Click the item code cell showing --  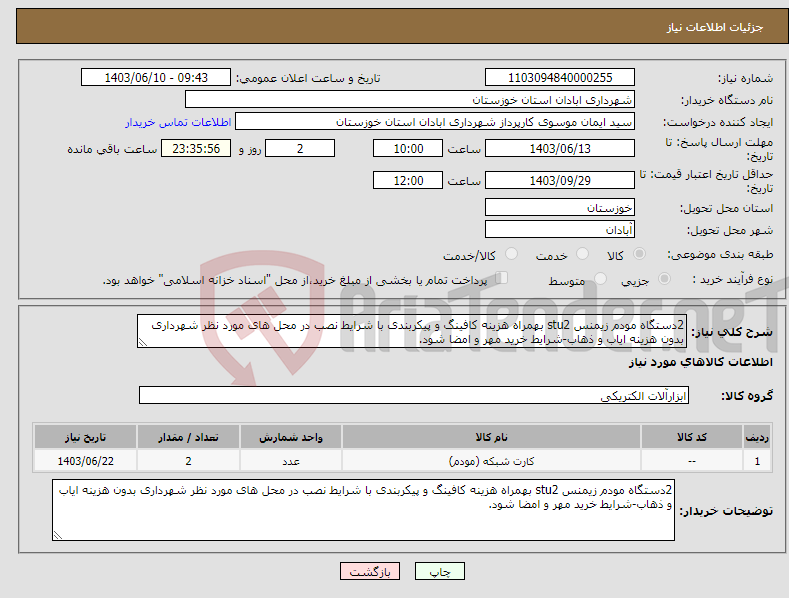[692, 461]
